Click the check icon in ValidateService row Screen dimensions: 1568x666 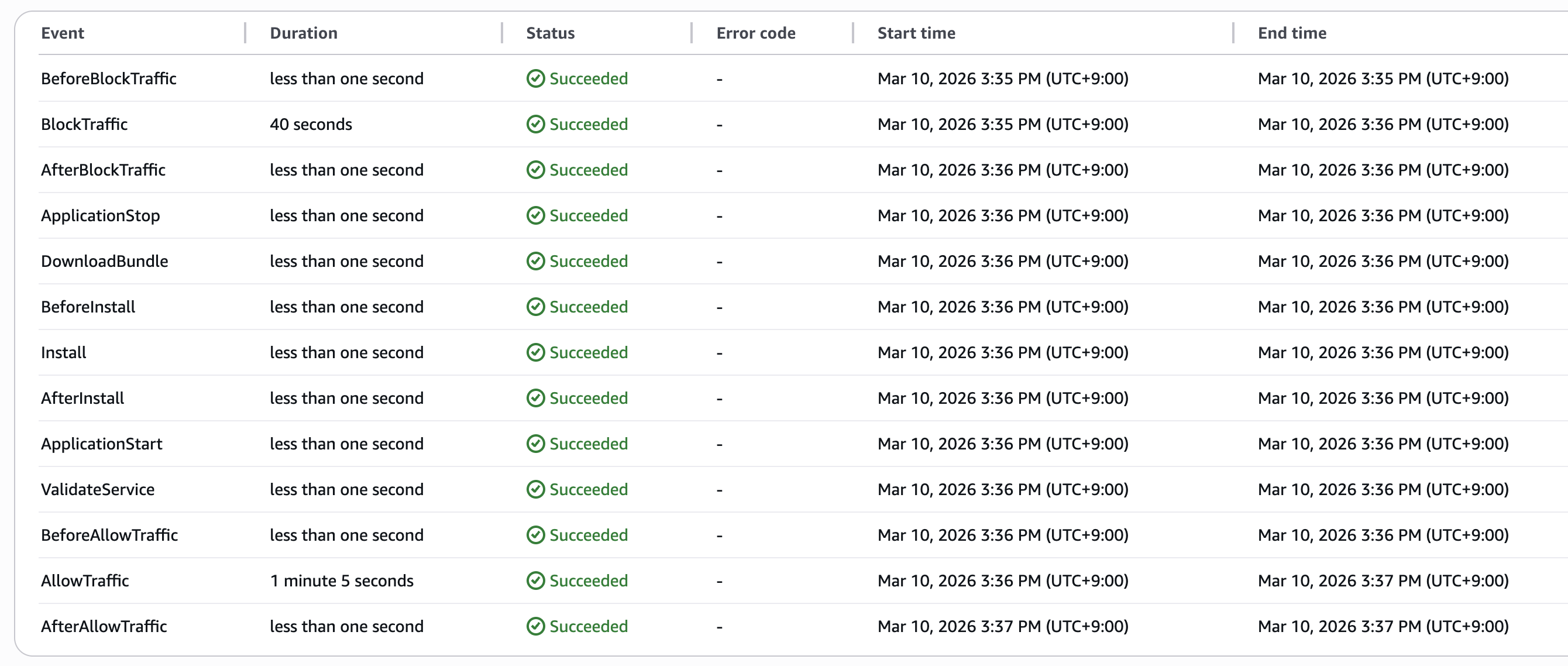[x=535, y=489]
